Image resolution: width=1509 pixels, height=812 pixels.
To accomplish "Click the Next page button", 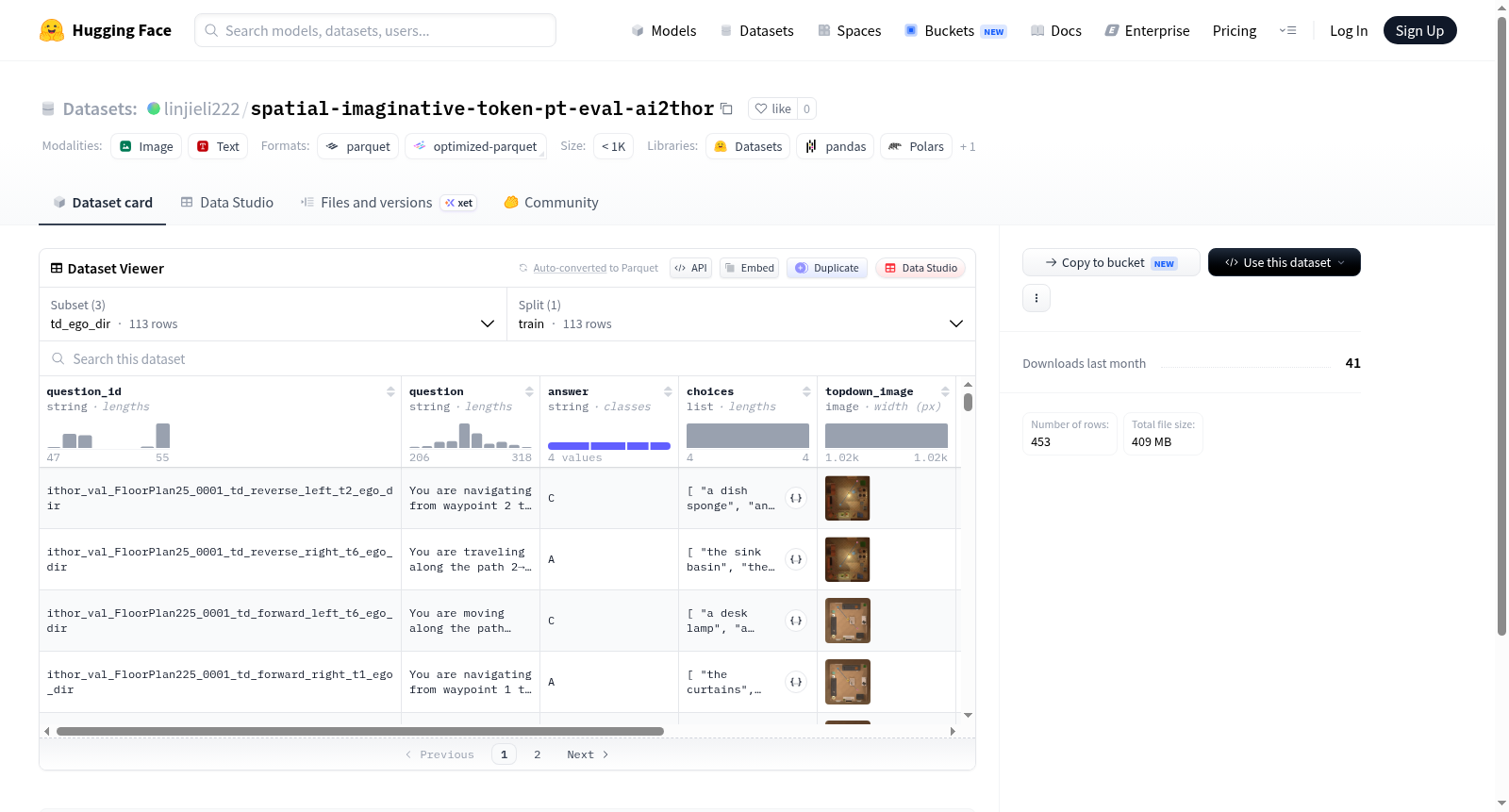I will pos(588,754).
